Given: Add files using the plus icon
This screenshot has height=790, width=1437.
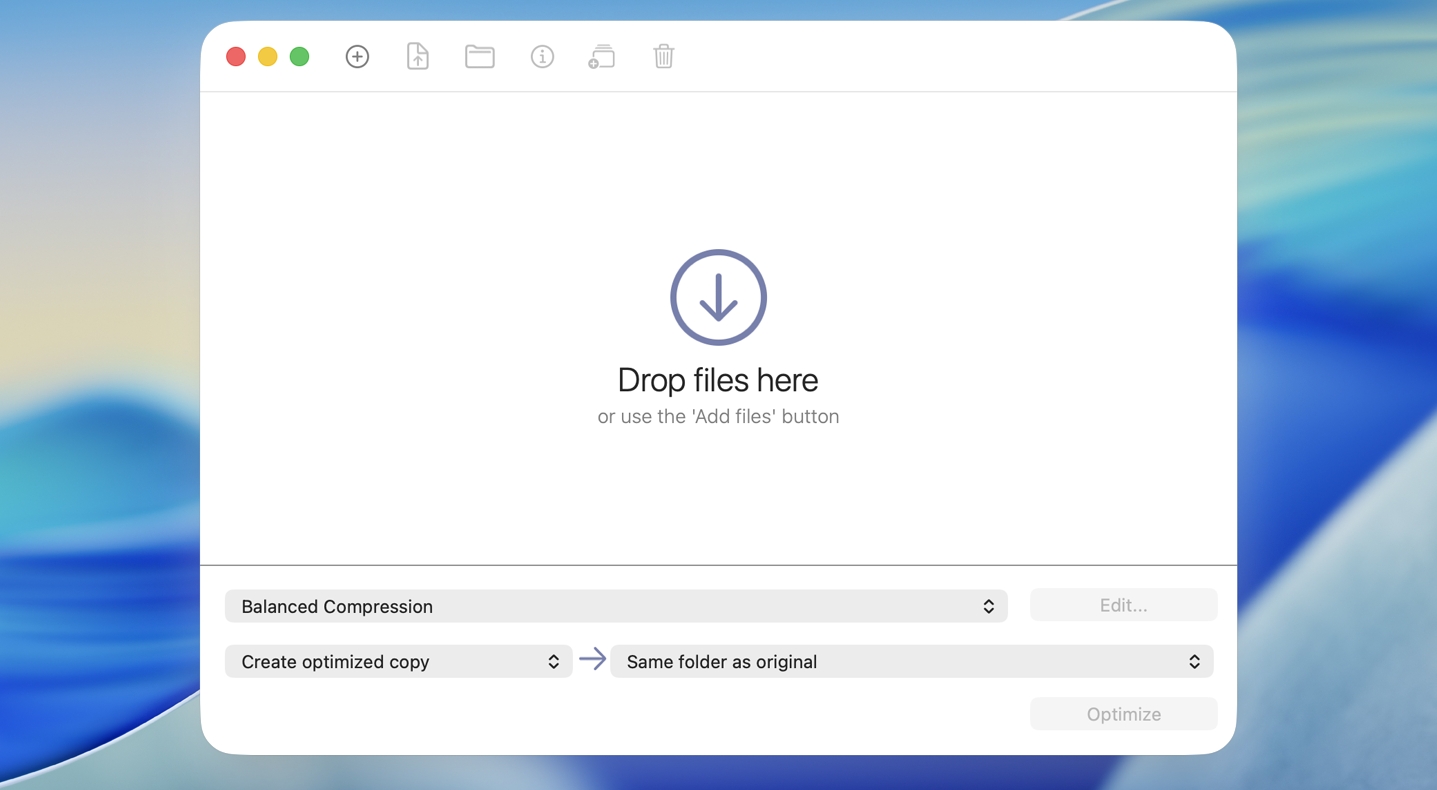Looking at the screenshot, I should [x=357, y=57].
